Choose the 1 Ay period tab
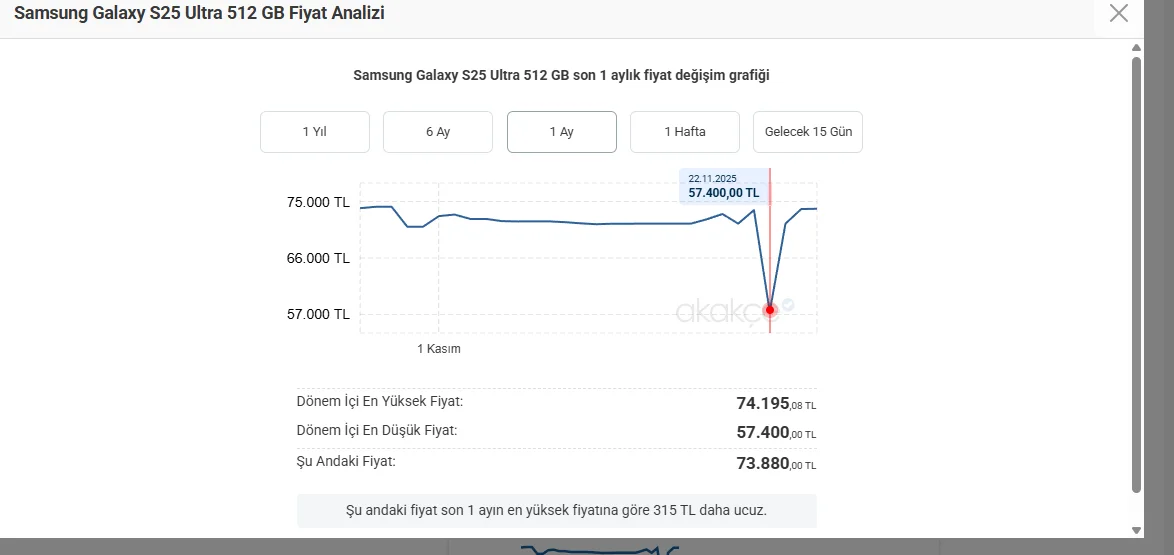 [562, 132]
